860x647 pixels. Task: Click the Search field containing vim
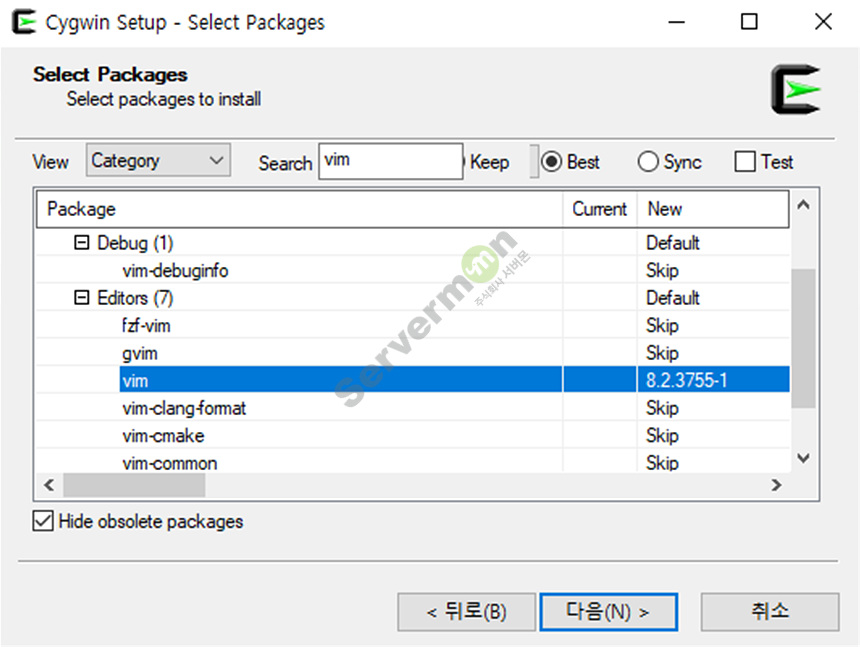pos(391,161)
